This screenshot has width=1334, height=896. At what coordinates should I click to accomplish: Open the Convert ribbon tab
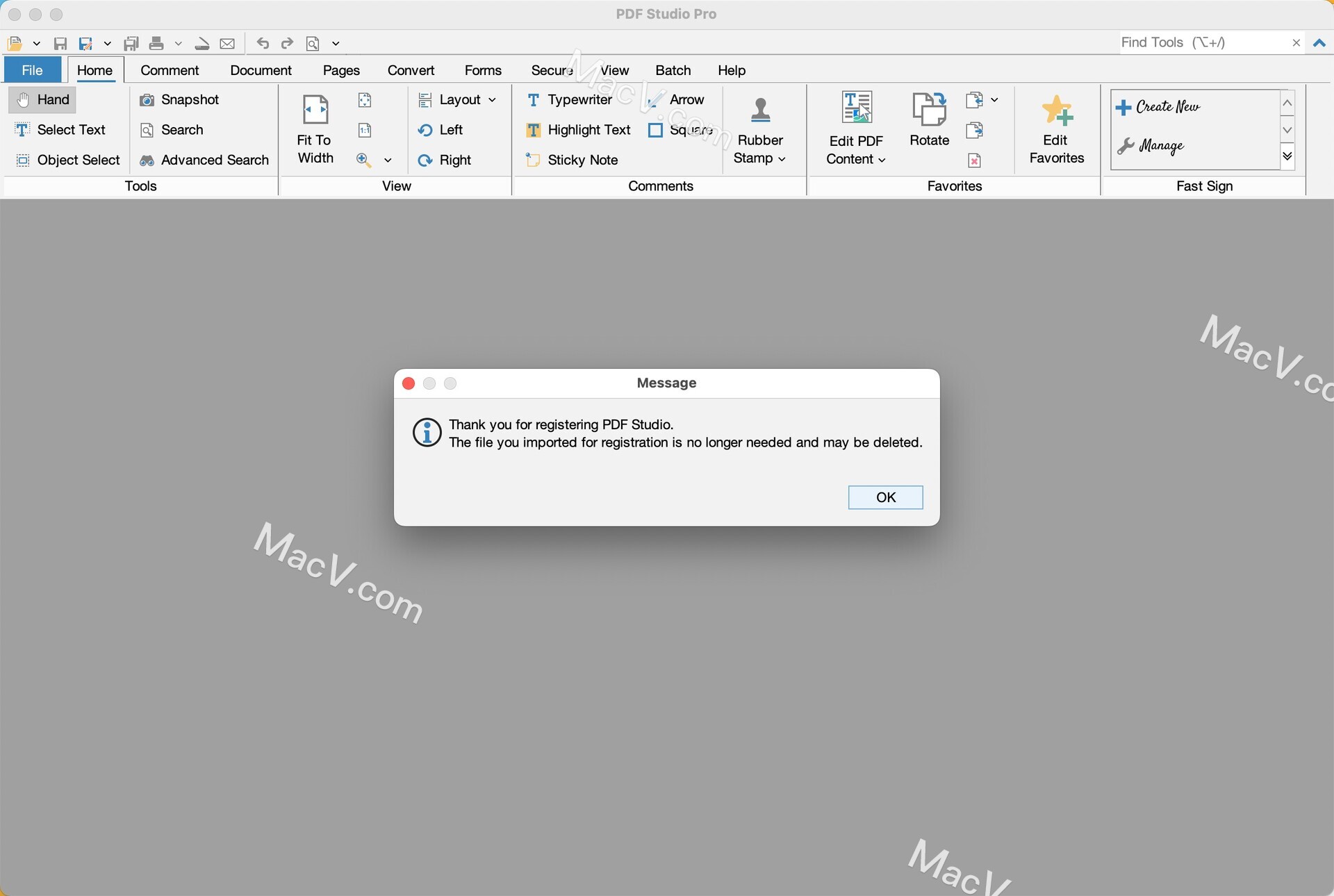click(x=410, y=70)
